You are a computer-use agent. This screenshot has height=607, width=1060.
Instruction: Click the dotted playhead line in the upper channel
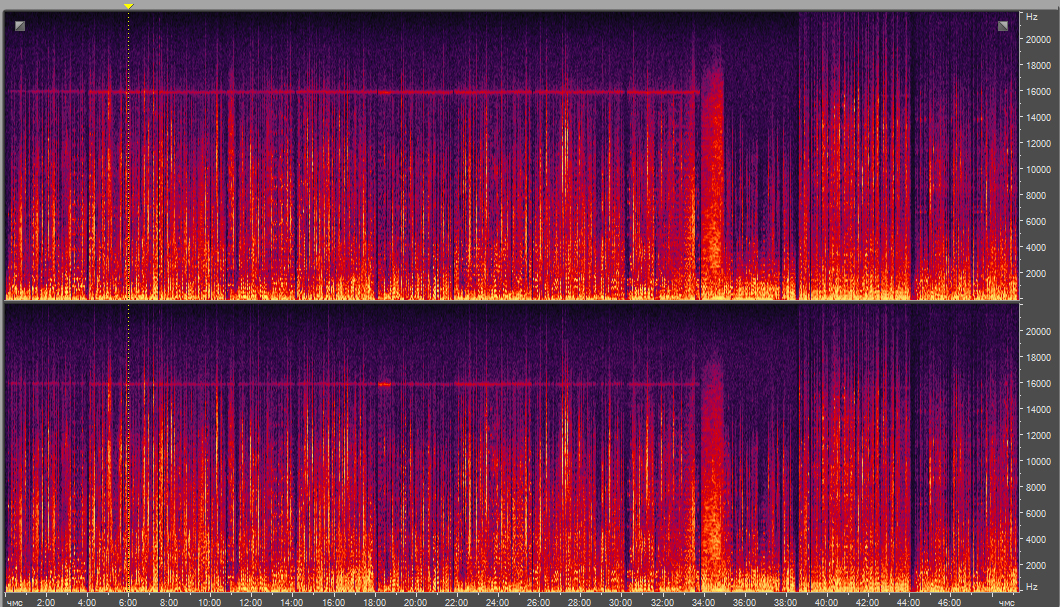(128, 150)
